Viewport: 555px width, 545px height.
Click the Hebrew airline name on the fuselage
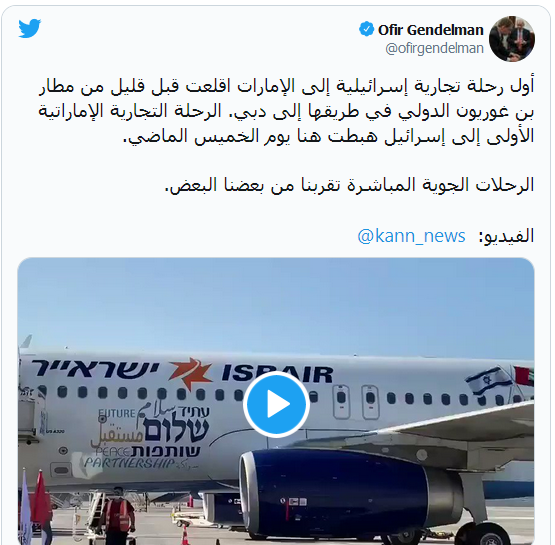(x=95, y=368)
